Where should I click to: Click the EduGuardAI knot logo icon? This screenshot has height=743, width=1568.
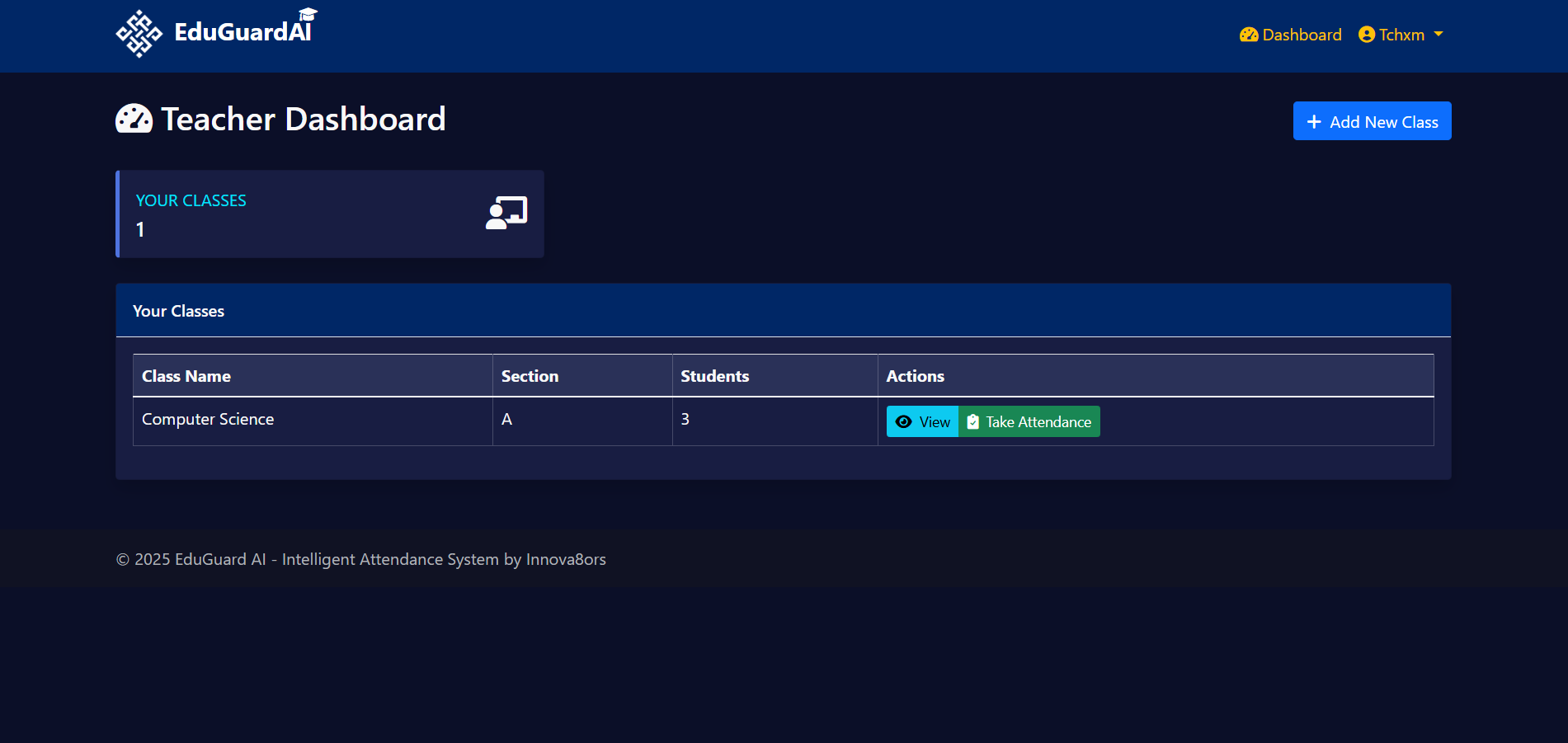139,34
